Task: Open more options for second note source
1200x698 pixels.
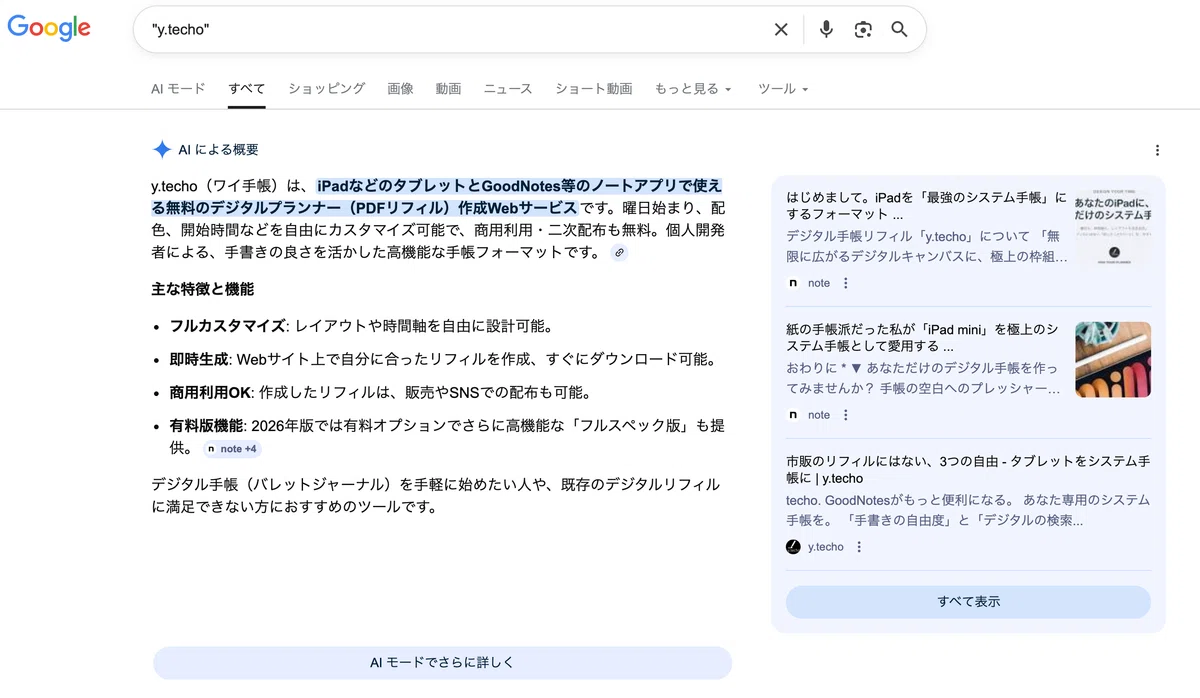Action: pyautogui.click(x=845, y=415)
